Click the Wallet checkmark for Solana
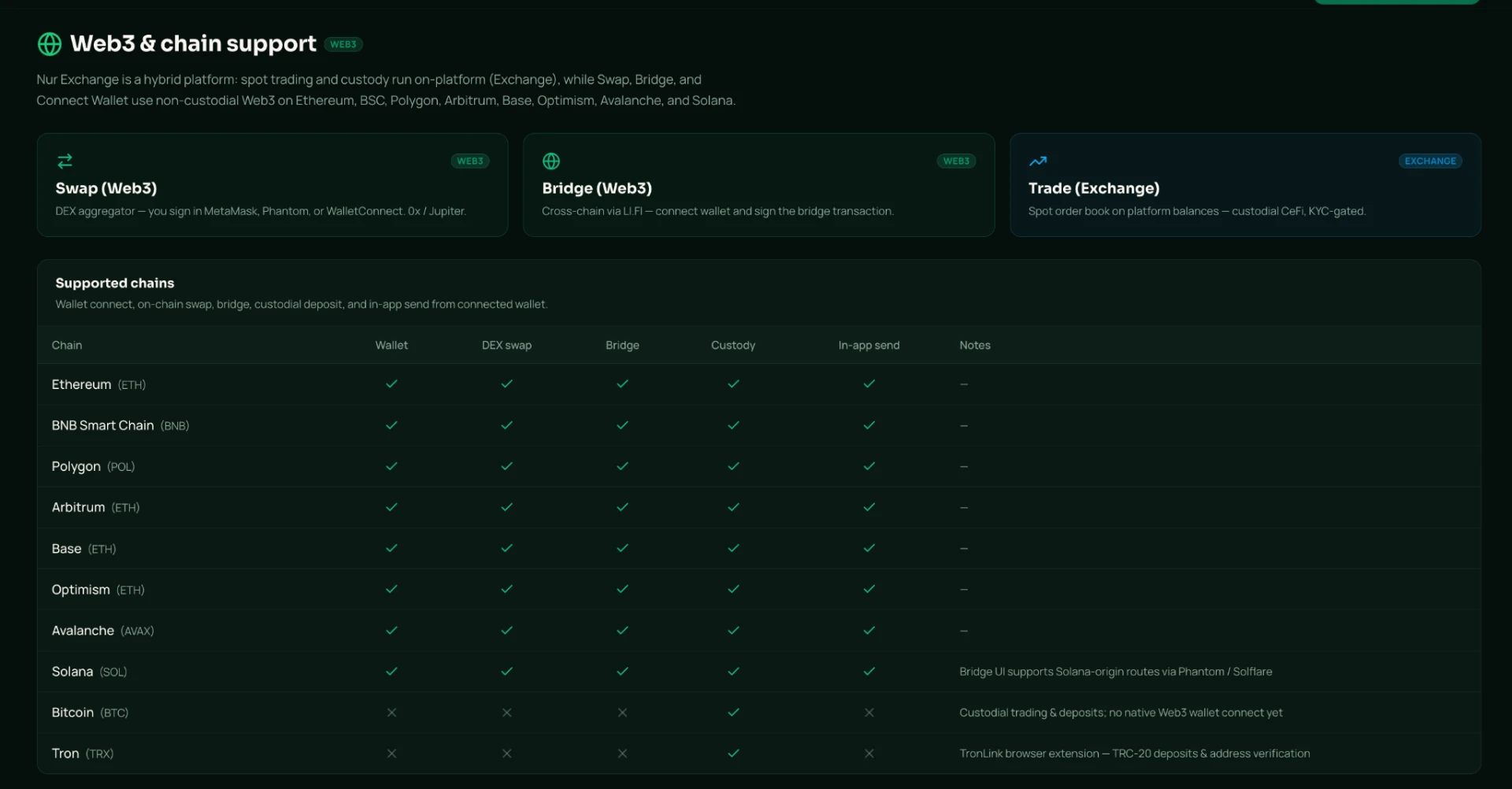 coord(391,671)
